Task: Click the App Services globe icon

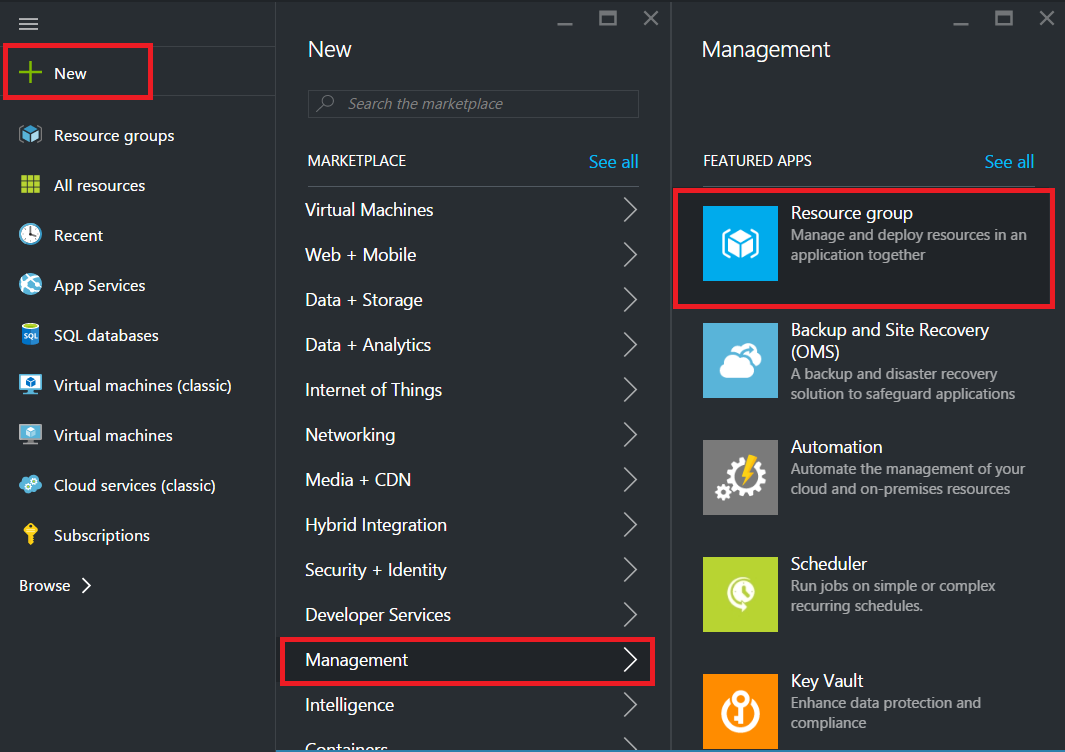Action: [30, 284]
